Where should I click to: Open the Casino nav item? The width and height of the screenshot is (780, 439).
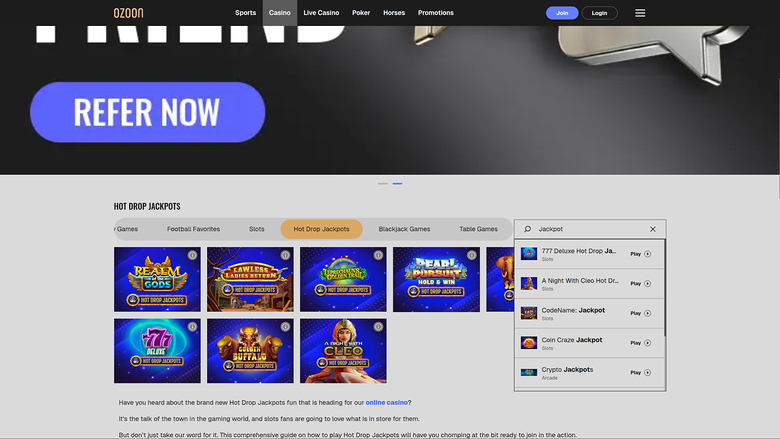(x=280, y=13)
